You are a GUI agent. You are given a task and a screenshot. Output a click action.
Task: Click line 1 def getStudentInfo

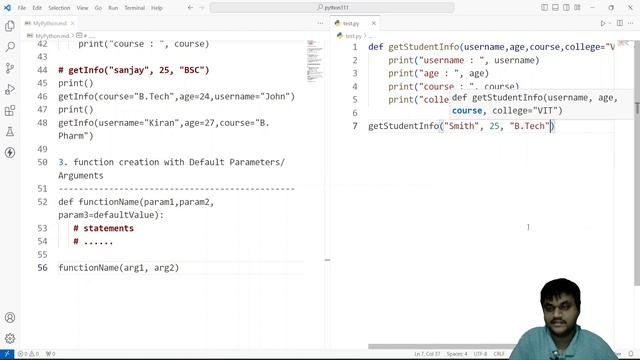point(491,47)
